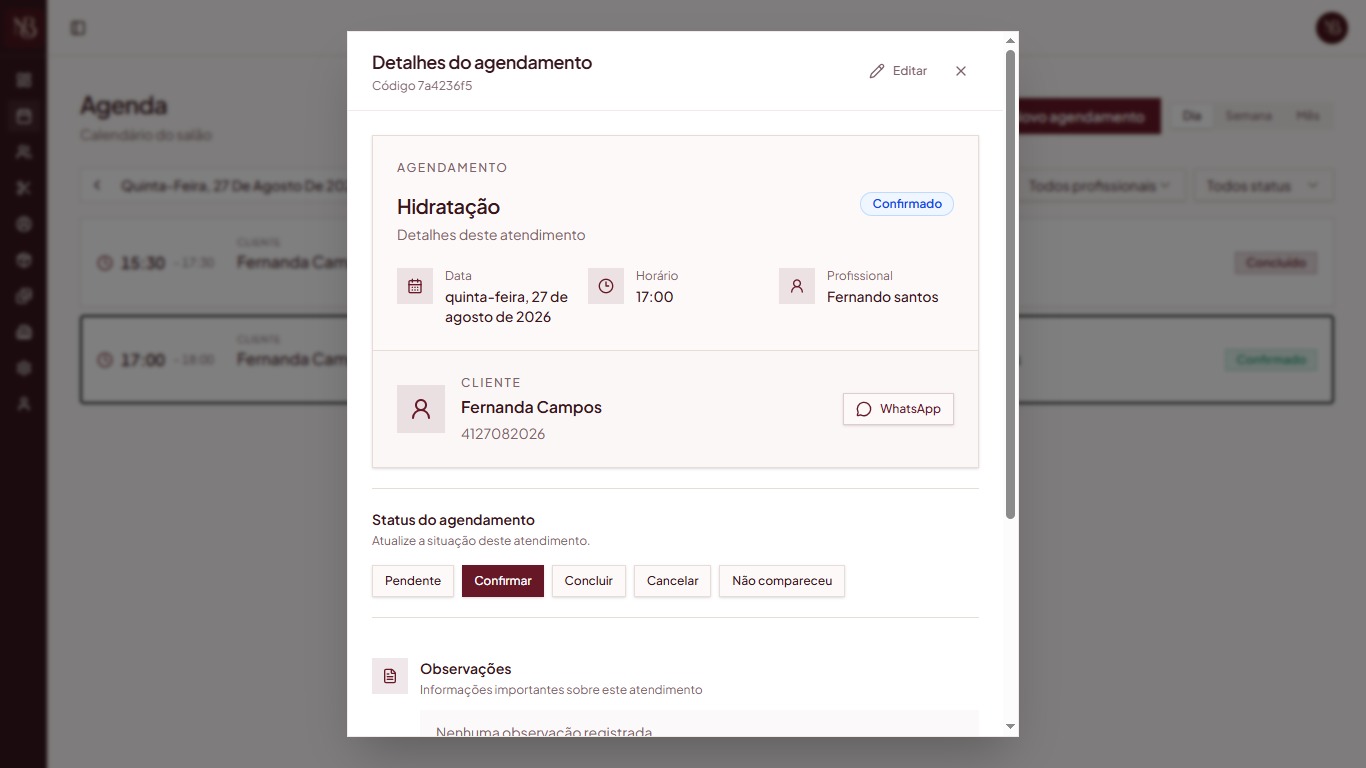This screenshot has height=768, width=1366.
Task: Click the person icon beside Profissional
Action: [x=797, y=286]
